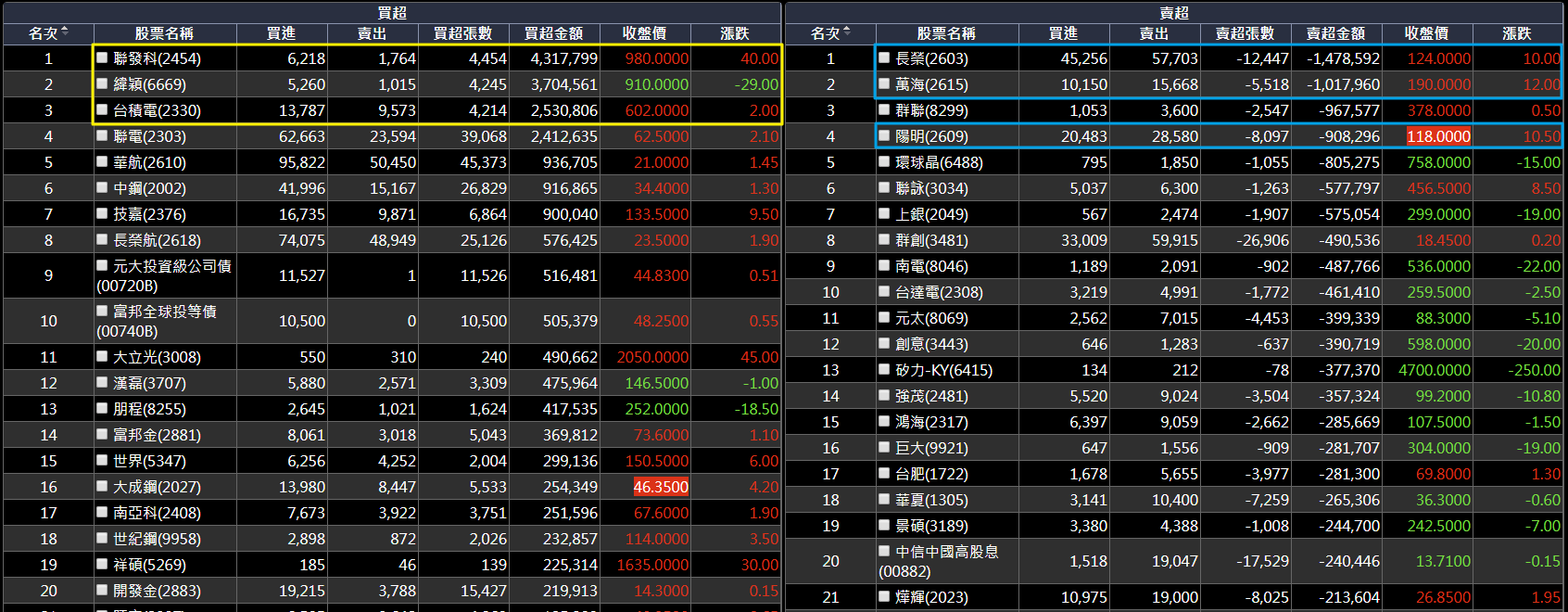Open stock name 漢磊(3707)
Viewport: 1568px width, 612px height.
pyautogui.click(x=149, y=383)
